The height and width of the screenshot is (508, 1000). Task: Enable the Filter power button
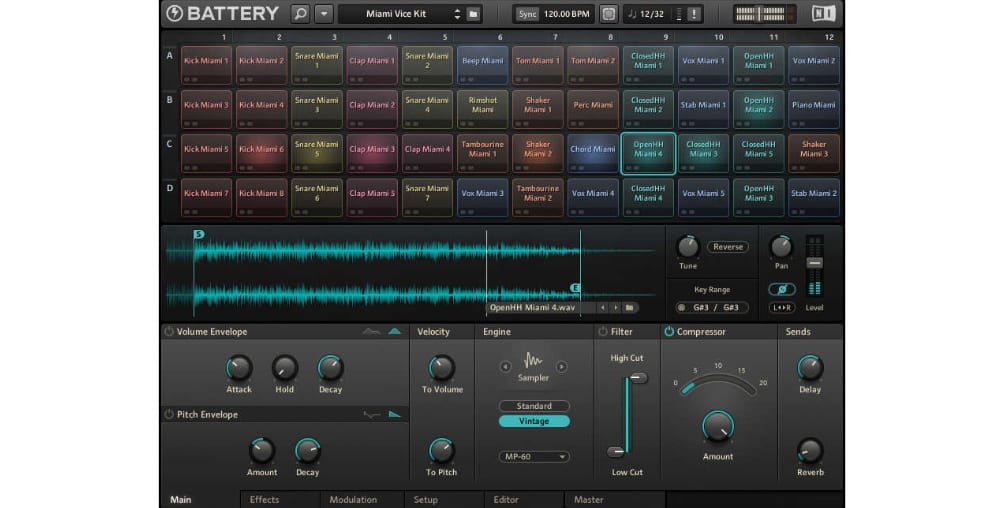pos(603,331)
